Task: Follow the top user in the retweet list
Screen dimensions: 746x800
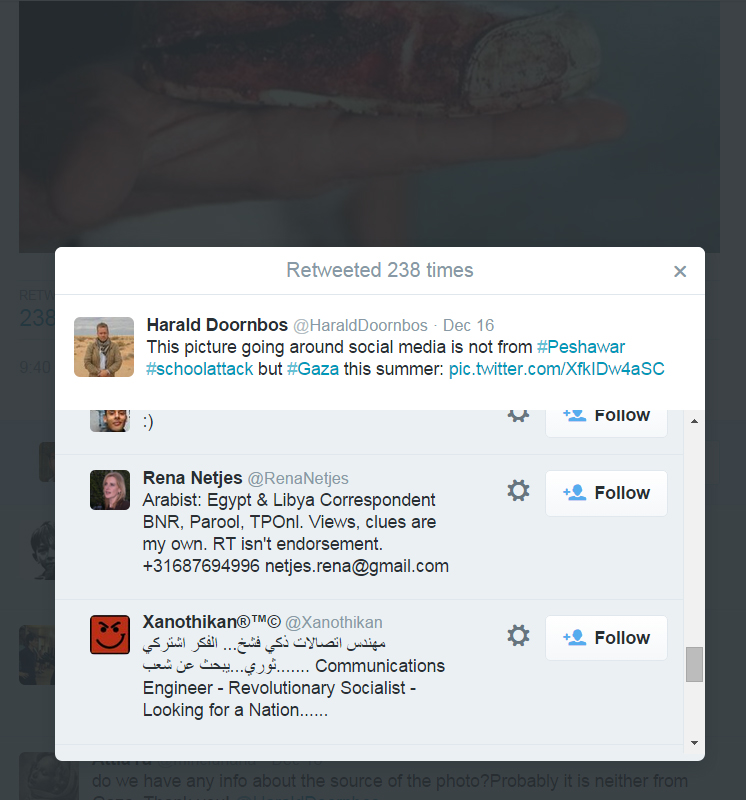Action: click(606, 414)
